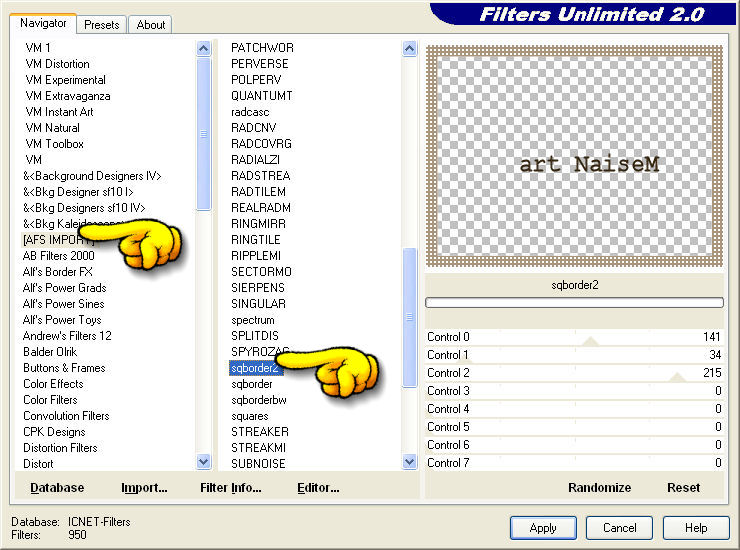Click the Control 3 slider
740x550 pixels.
(x=574, y=391)
